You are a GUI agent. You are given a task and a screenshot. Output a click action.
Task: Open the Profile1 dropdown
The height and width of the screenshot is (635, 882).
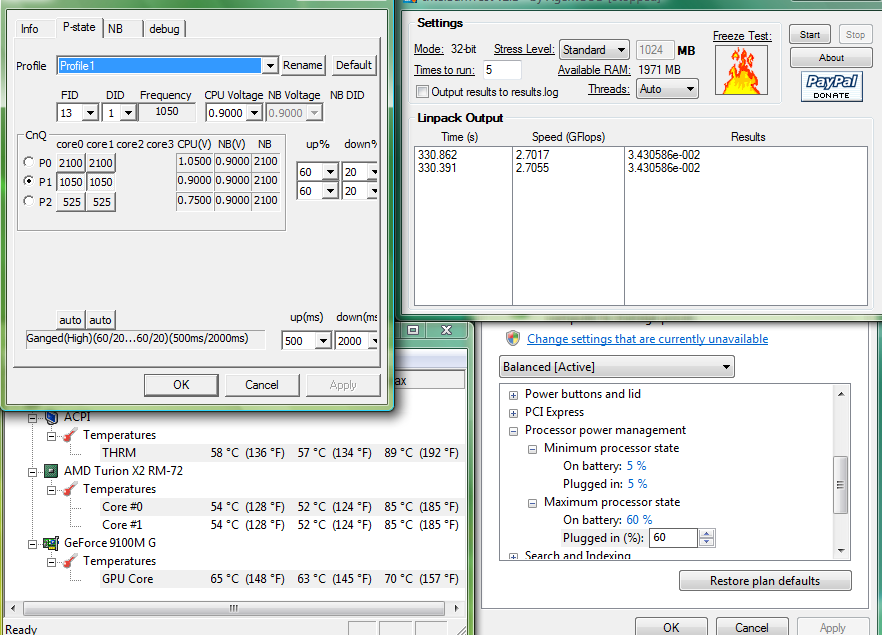(x=270, y=65)
